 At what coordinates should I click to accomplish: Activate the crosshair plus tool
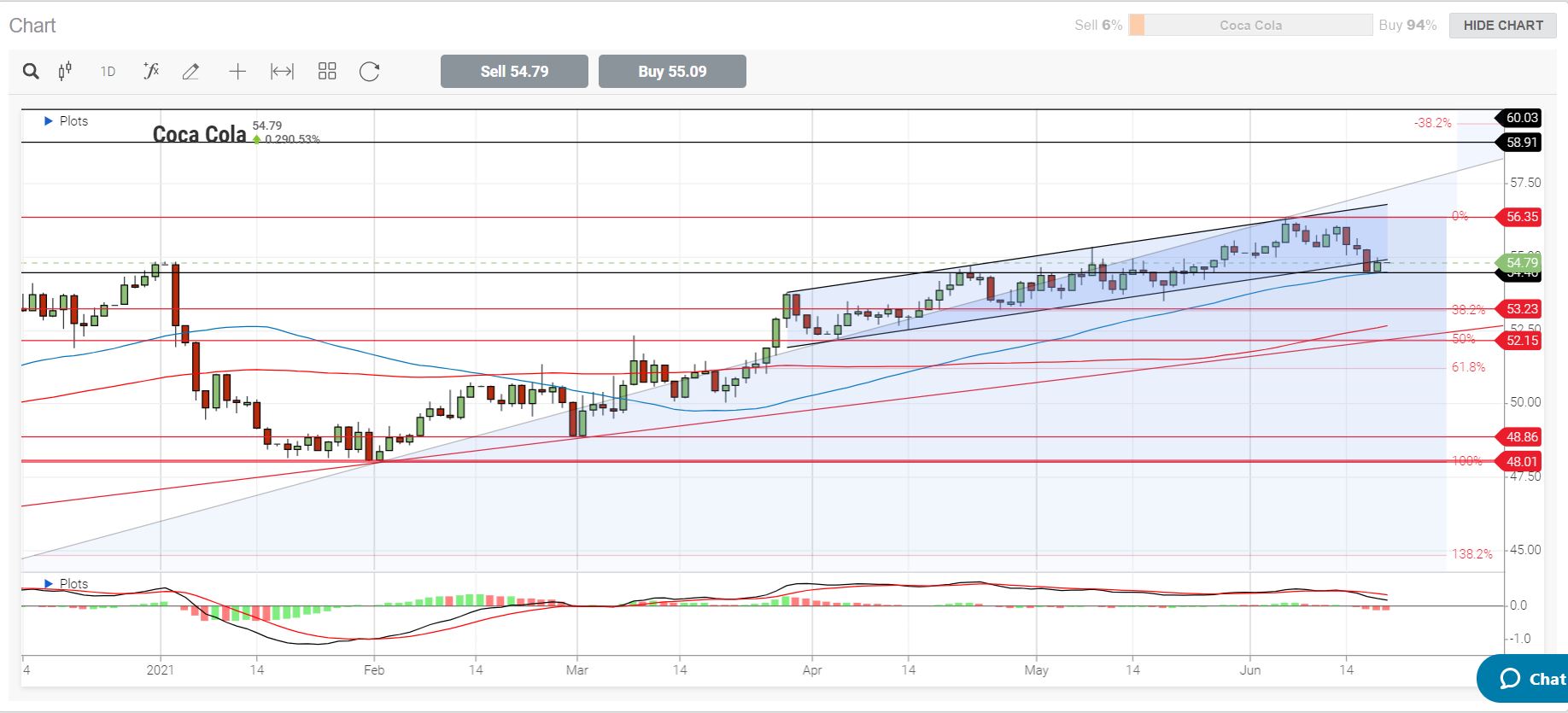(237, 72)
